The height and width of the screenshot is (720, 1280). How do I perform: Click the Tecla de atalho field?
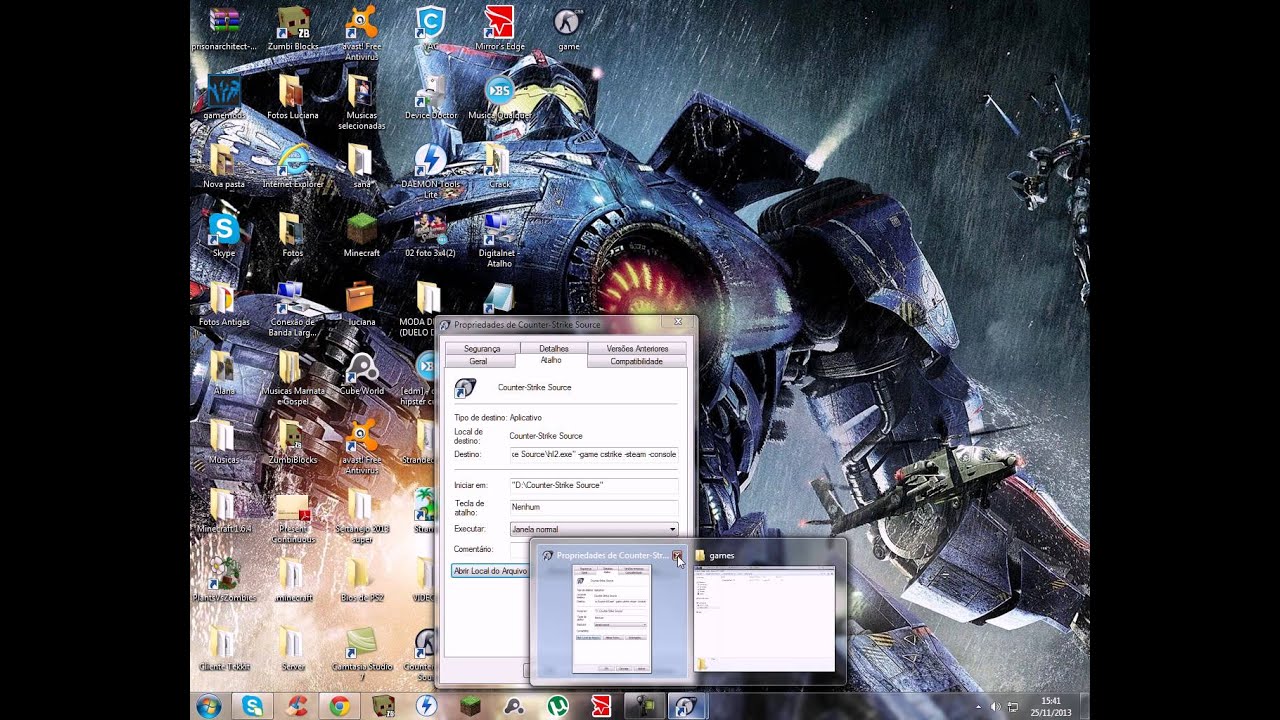[x=594, y=507]
